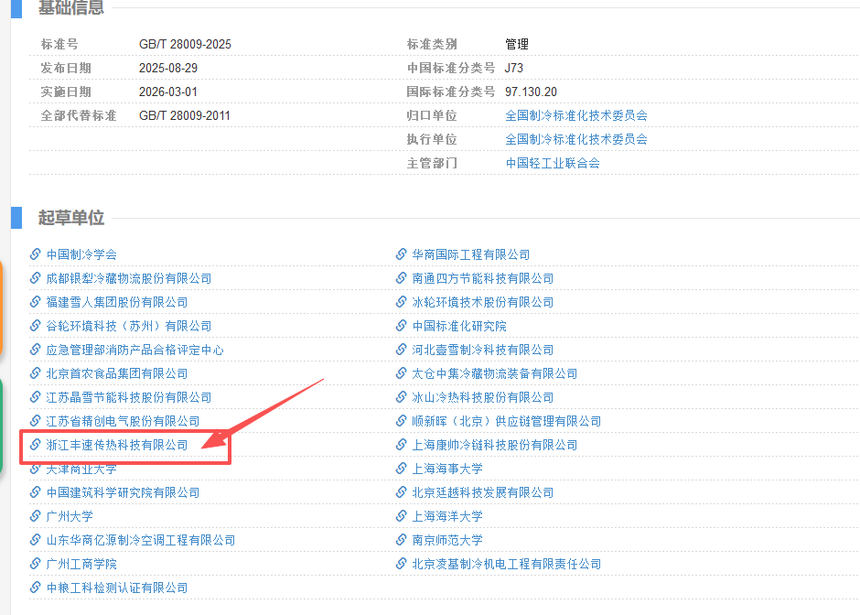The width and height of the screenshot is (860, 615).
Task: Click link icon beside 南通四方节能科技有限公司
Action: (x=401, y=278)
